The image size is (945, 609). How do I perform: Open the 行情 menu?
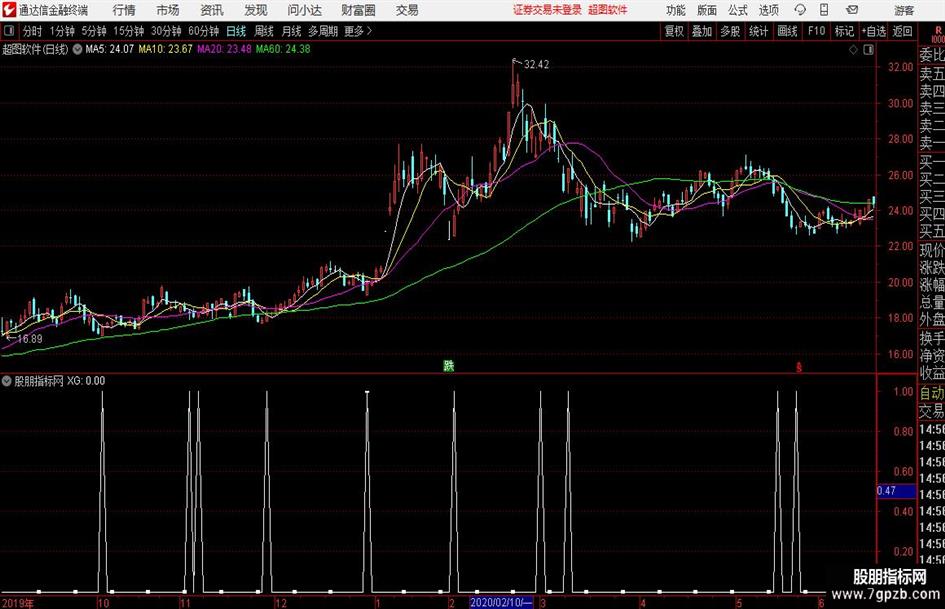[x=124, y=10]
